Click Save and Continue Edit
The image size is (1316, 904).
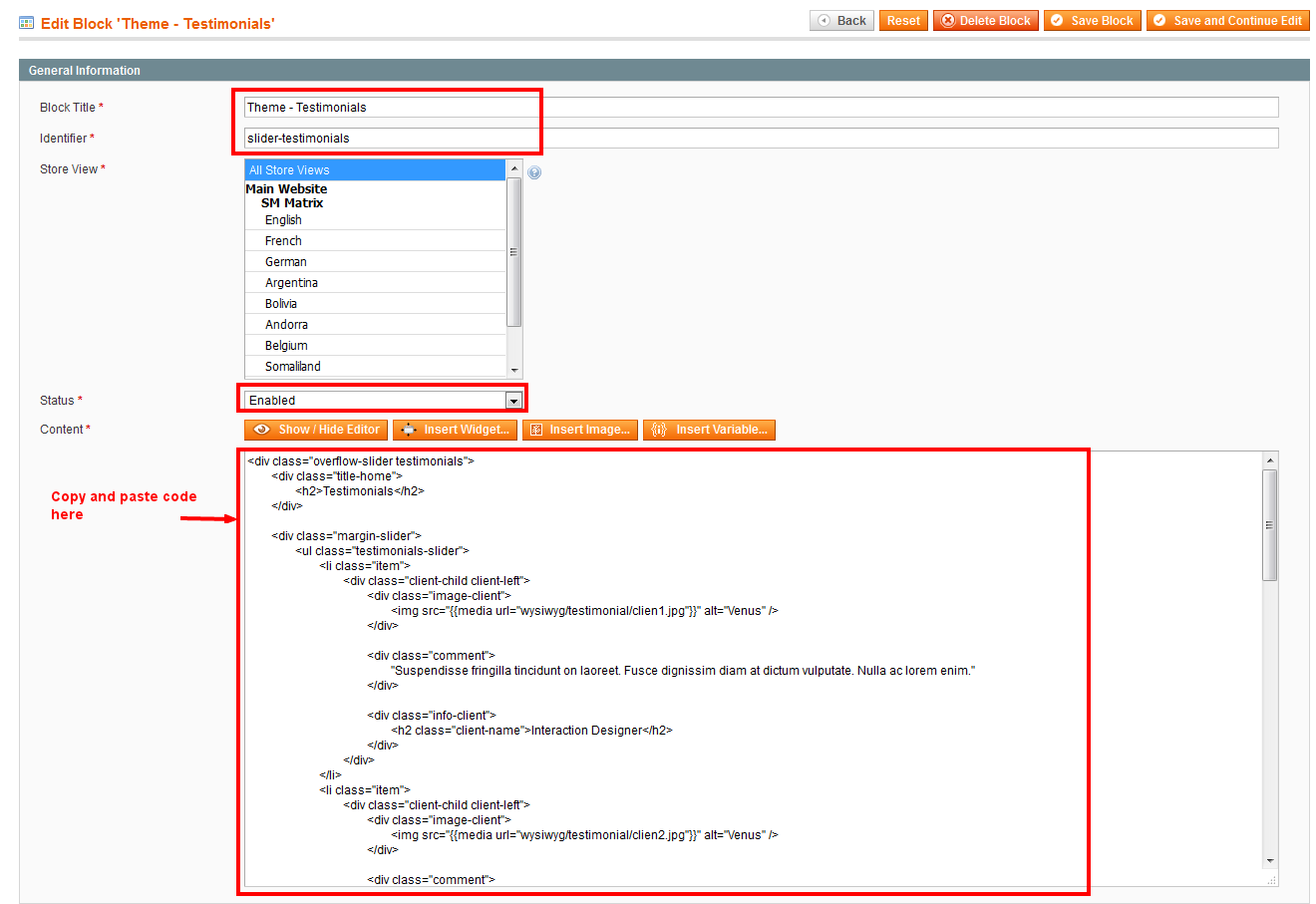[x=1228, y=21]
